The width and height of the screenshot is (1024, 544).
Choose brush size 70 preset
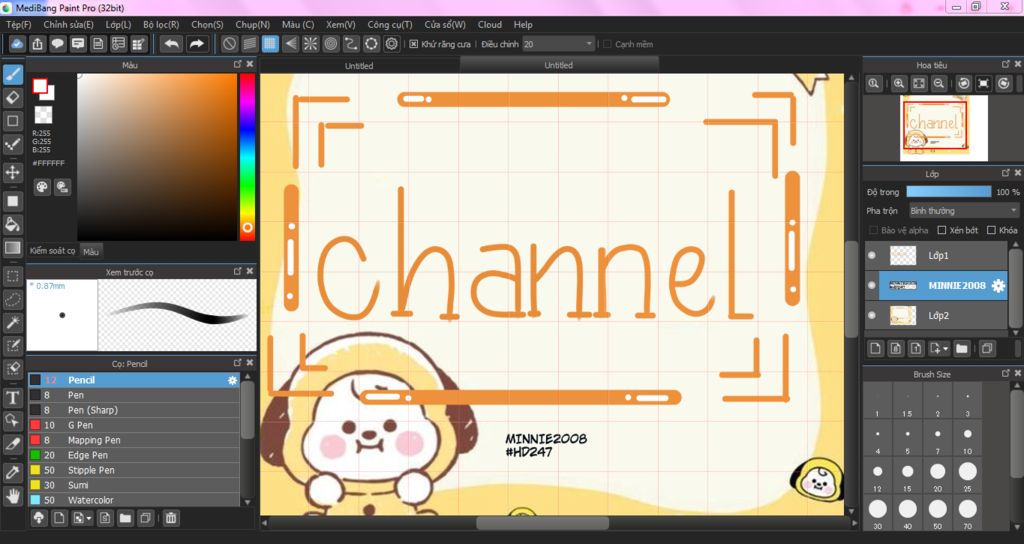pos(967,512)
